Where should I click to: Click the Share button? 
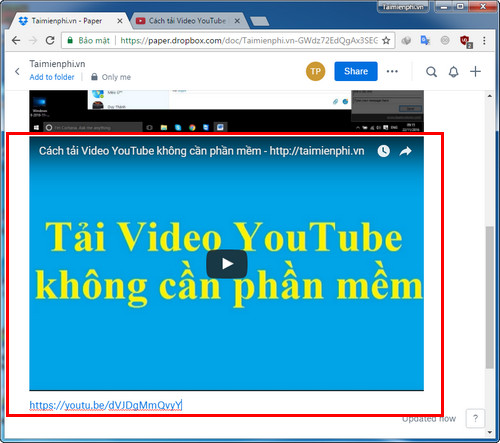[356, 71]
